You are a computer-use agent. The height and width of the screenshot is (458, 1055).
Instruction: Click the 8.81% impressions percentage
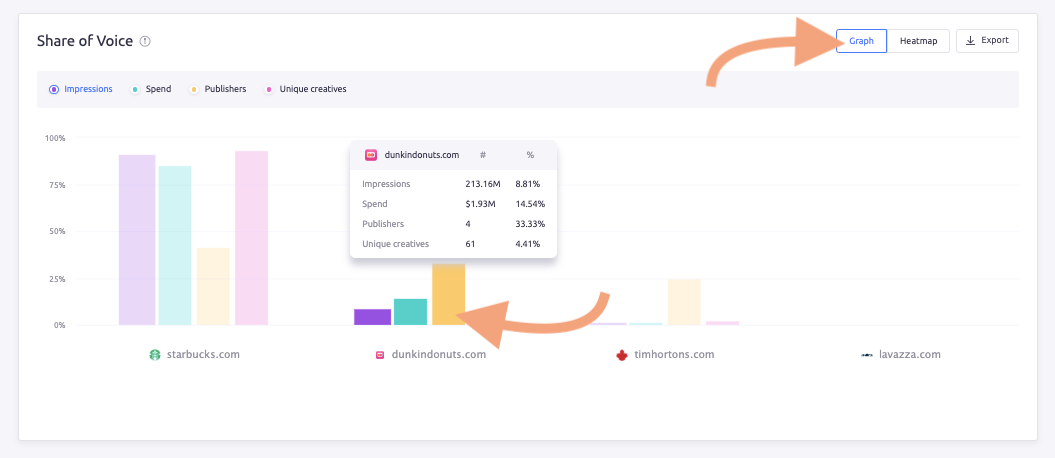[x=528, y=184]
